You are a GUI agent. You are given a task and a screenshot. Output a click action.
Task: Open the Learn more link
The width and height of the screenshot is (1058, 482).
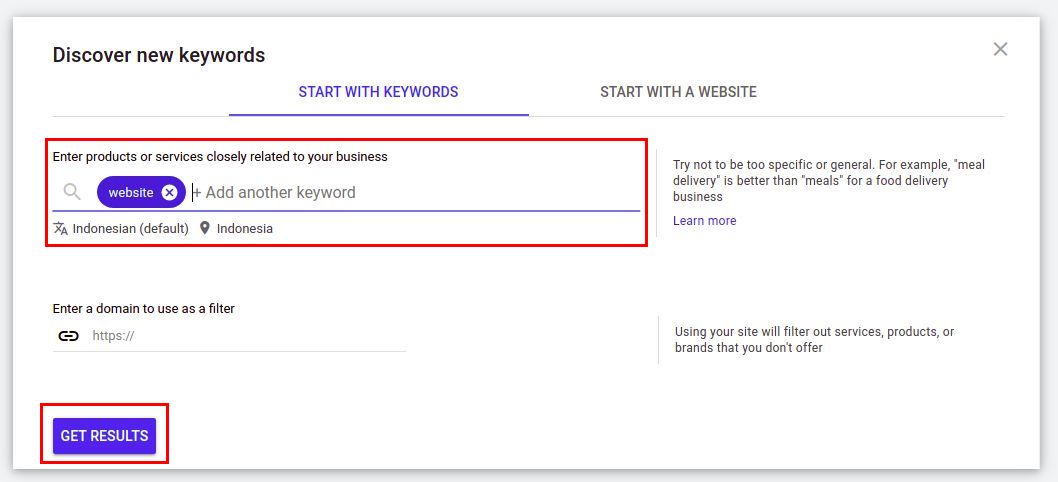point(704,221)
